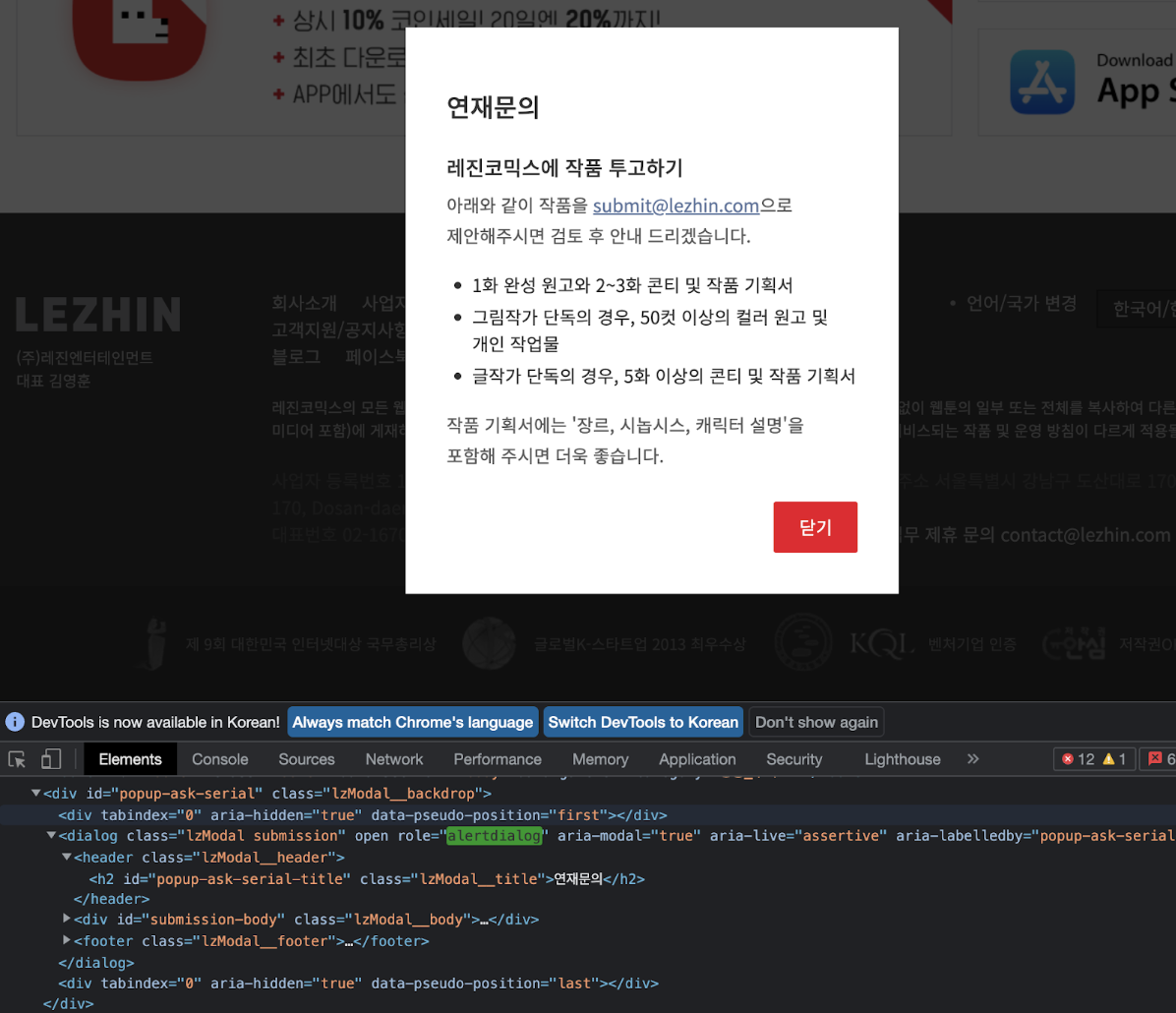Select the closing </dialog> tag line

pyautogui.click(x=96, y=962)
